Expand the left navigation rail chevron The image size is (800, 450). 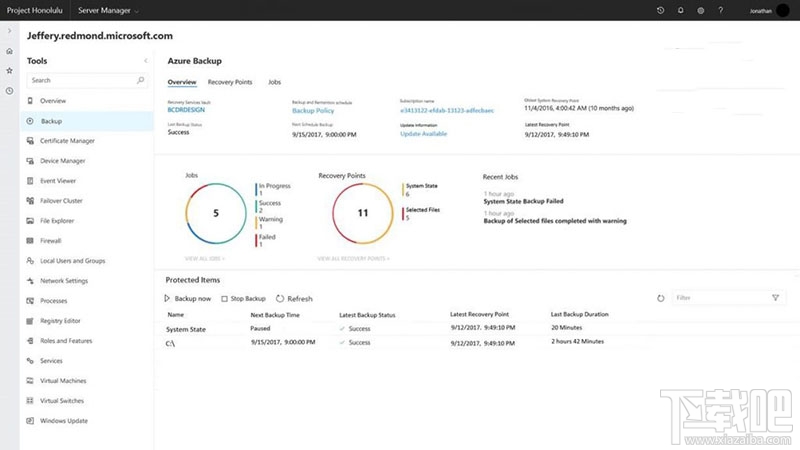click(9, 31)
